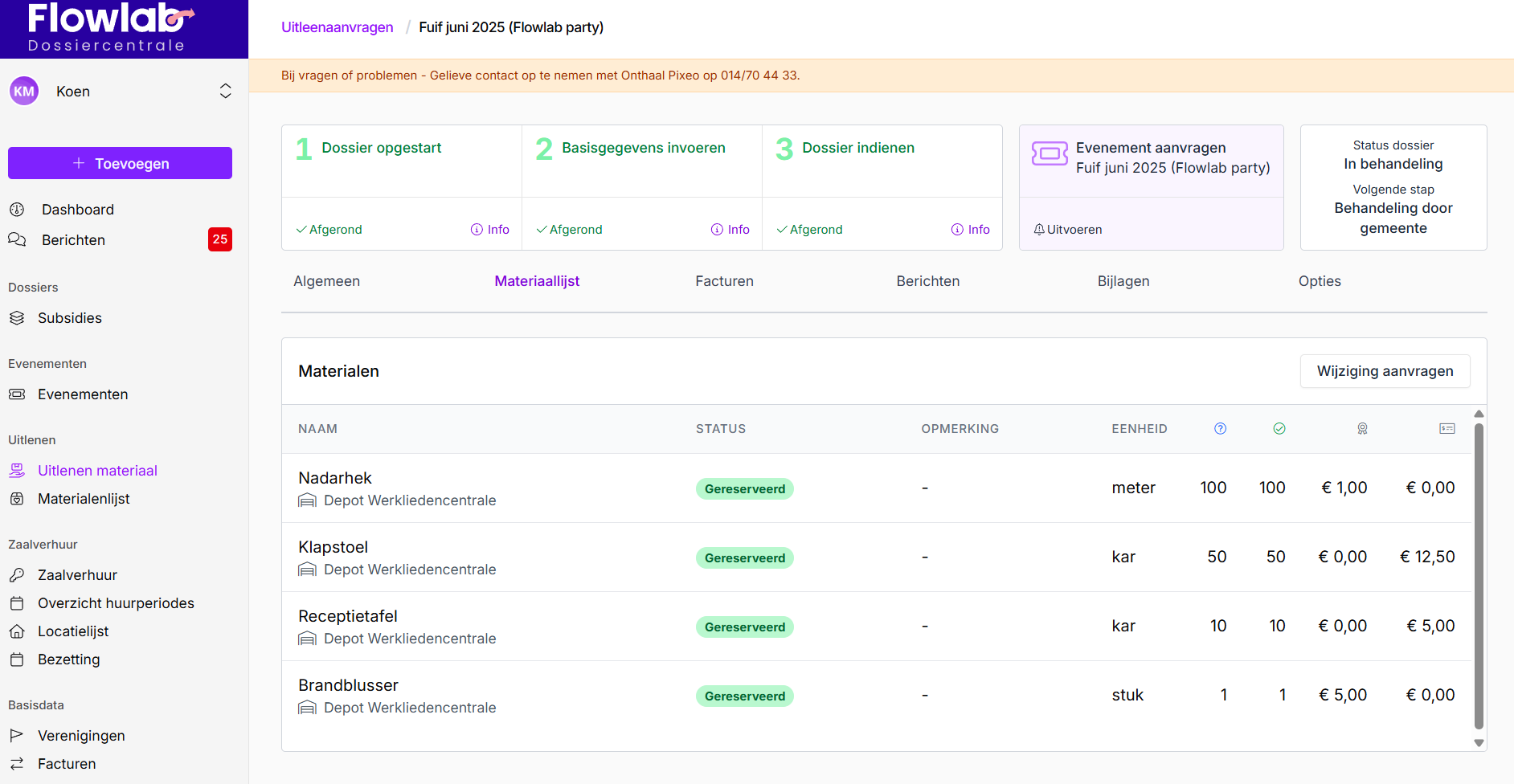Screen dimensions: 1514x784
Task: Click Uitvoeren under Evenement aanvragen
Action: (1069, 230)
